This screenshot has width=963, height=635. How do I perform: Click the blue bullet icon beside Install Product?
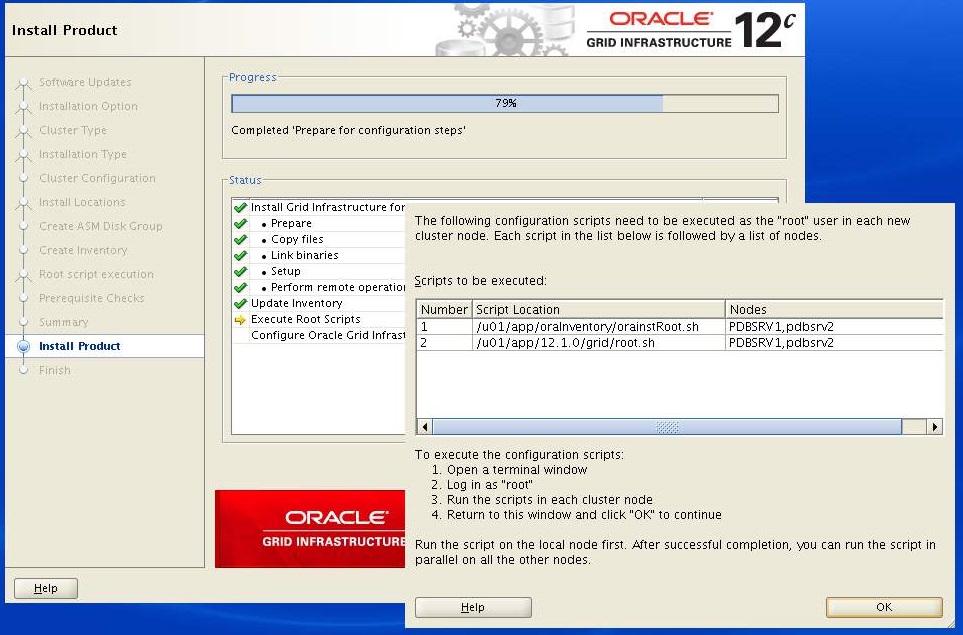pyautogui.click(x=23, y=346)
